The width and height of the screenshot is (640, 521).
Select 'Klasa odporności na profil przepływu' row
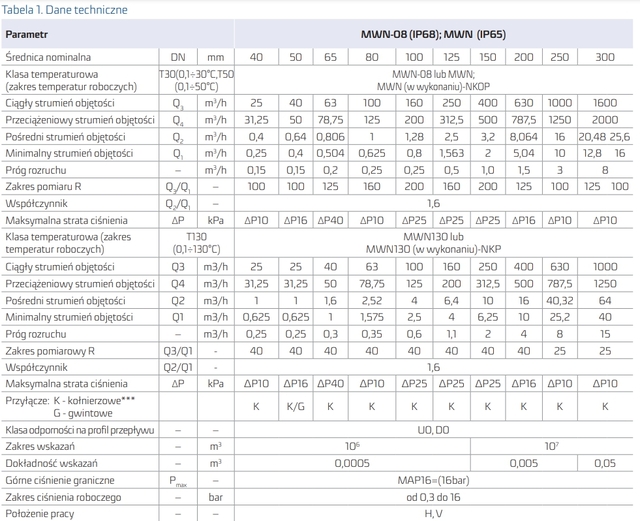(x=79, y=431)
